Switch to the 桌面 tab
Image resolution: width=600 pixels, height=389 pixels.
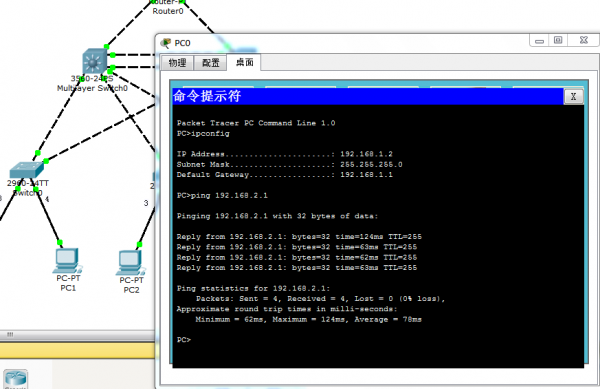click(x=244, y=62)
